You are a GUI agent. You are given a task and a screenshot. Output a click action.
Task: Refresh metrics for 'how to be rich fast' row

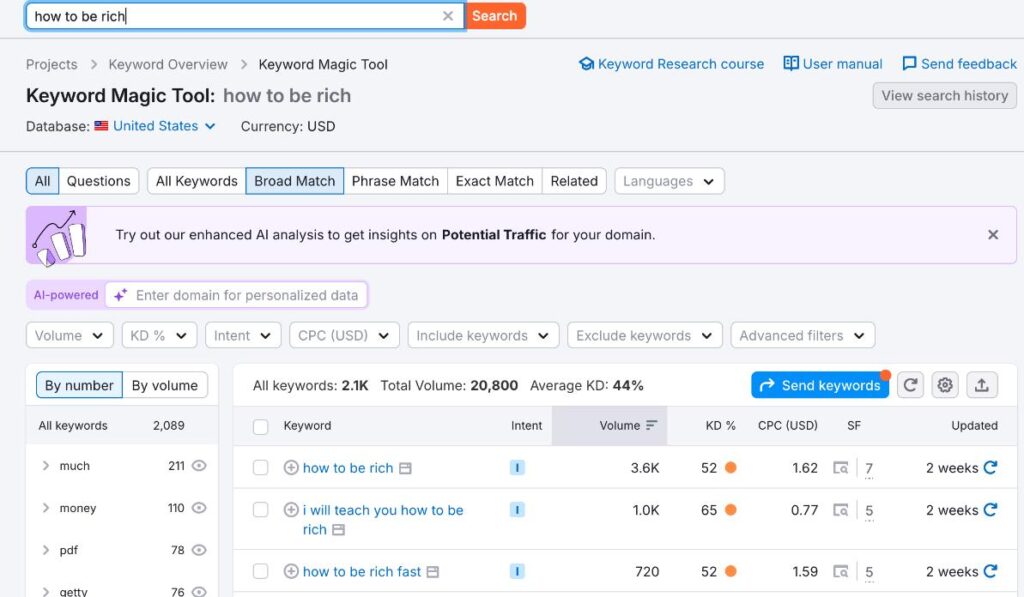991,571
